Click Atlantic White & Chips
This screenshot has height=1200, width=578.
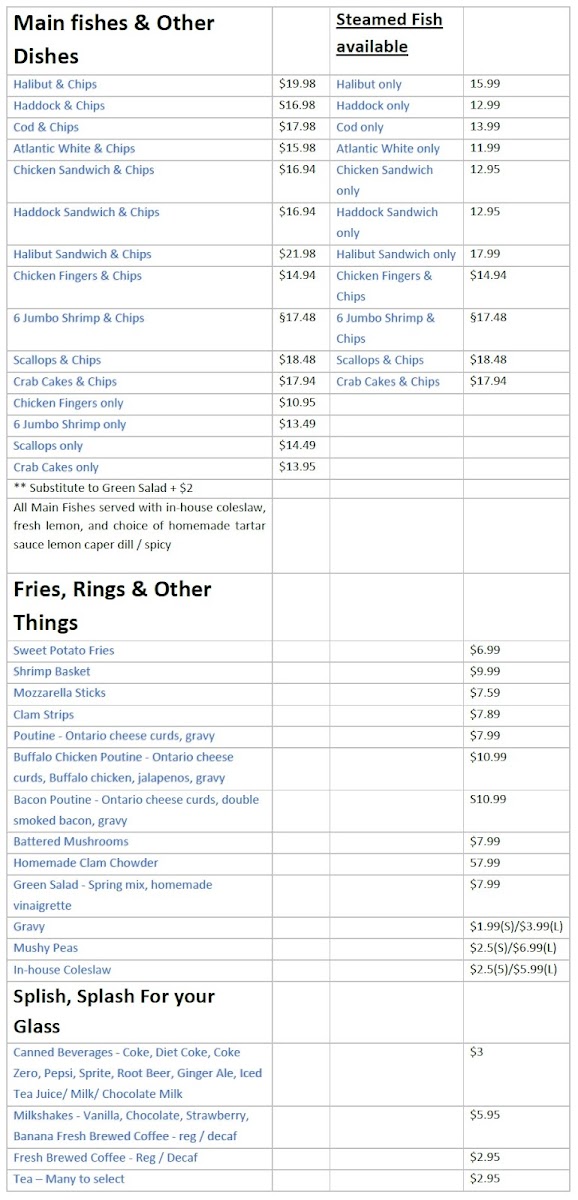74,149
